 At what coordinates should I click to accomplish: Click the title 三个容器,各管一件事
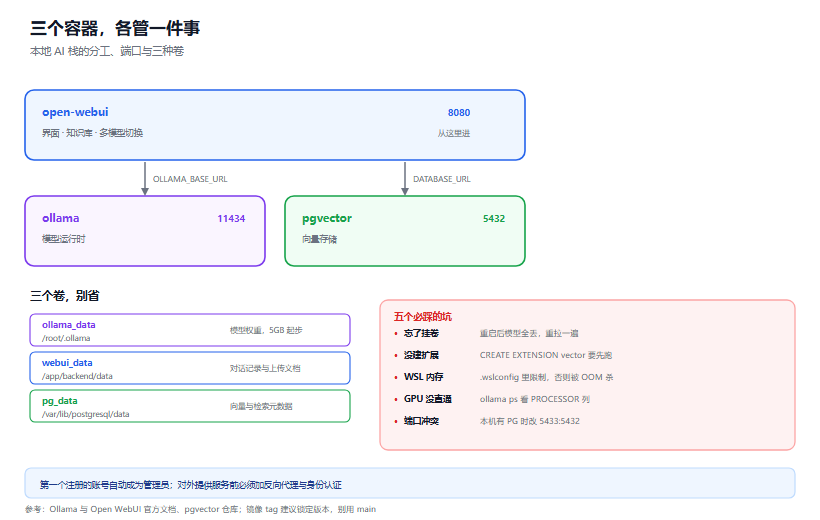pyautogui.click(x=115, y=28)
